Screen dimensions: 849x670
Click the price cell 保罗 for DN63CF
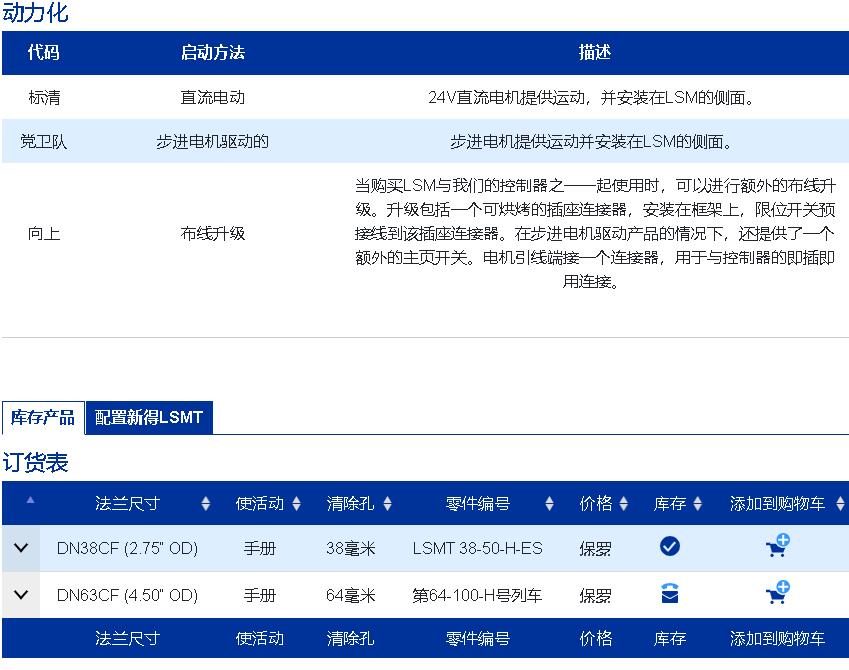(596, 595)
